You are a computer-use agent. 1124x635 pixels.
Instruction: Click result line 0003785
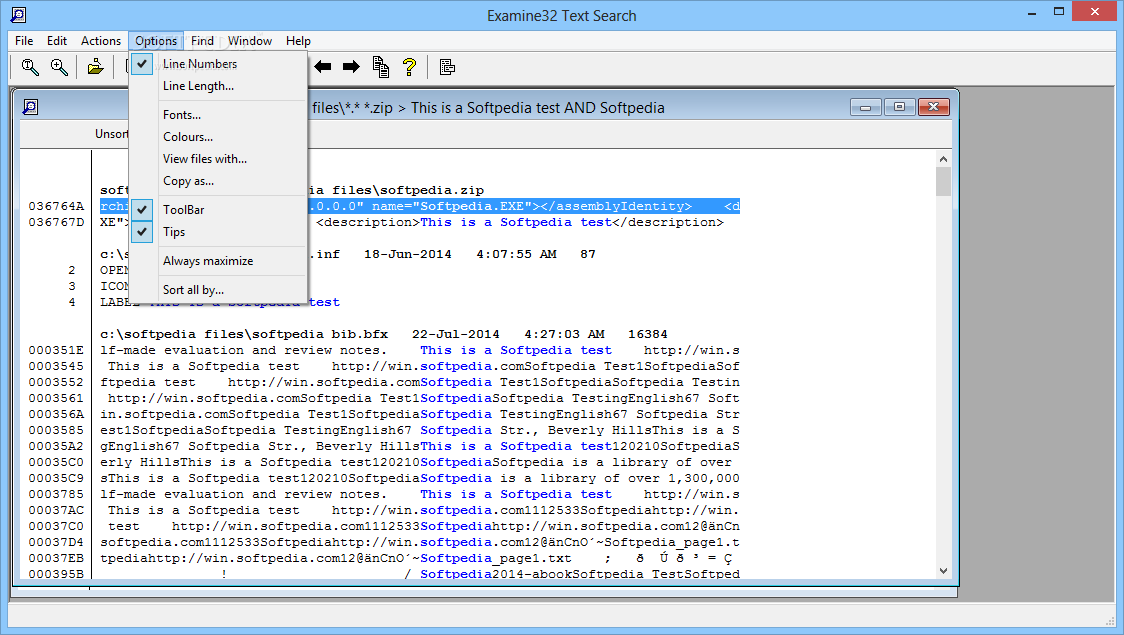(x=419, y=495)
